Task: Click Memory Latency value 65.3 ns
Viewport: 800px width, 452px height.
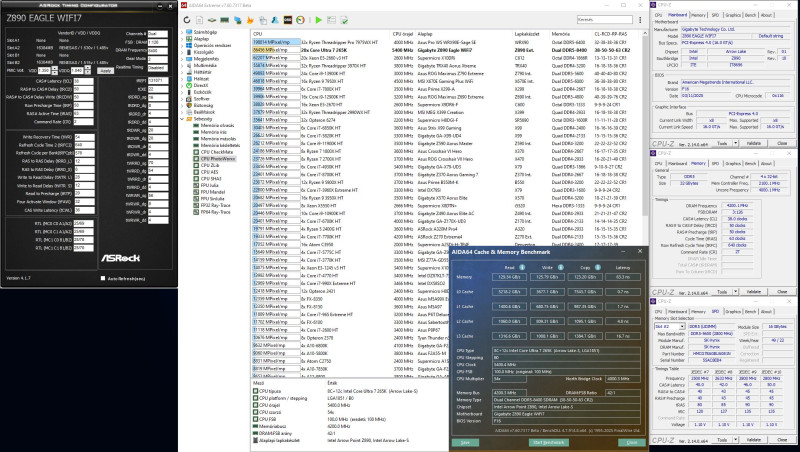Action: pyautogui.click(x=622, y=277)
